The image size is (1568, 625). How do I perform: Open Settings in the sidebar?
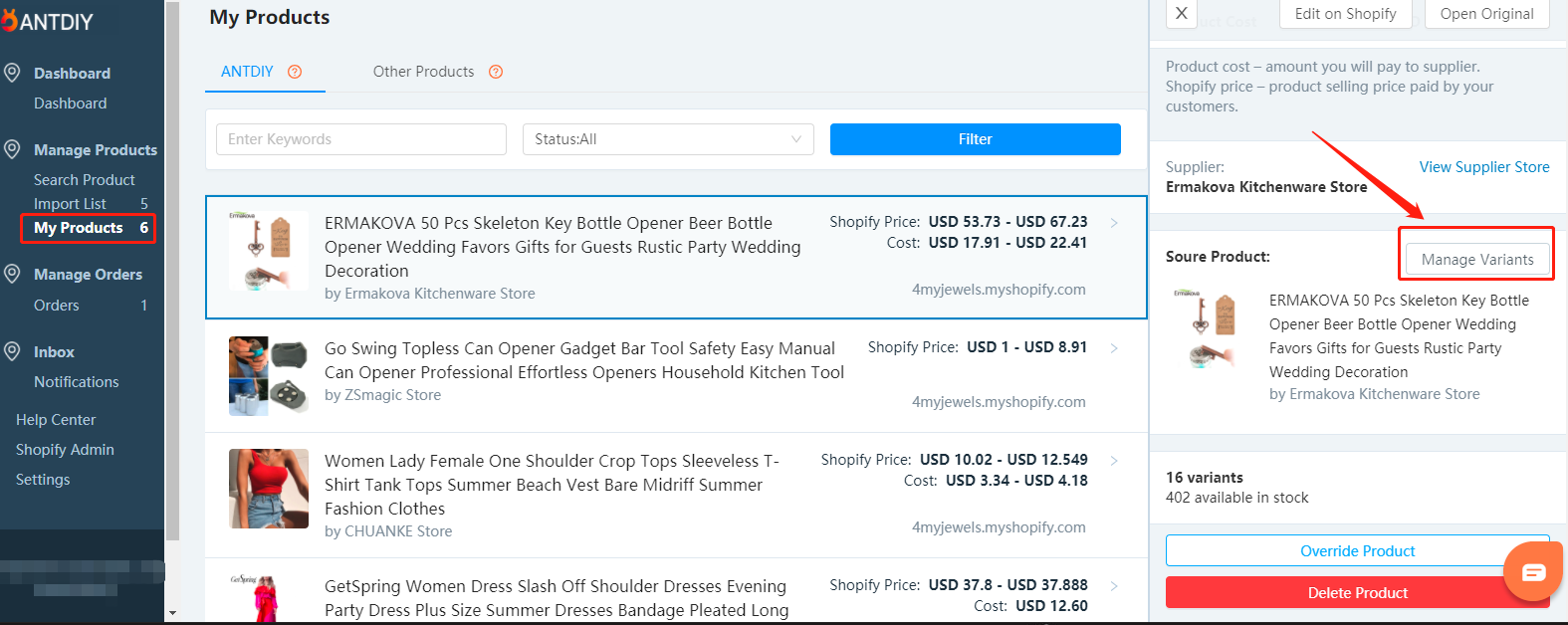[43, 480]
